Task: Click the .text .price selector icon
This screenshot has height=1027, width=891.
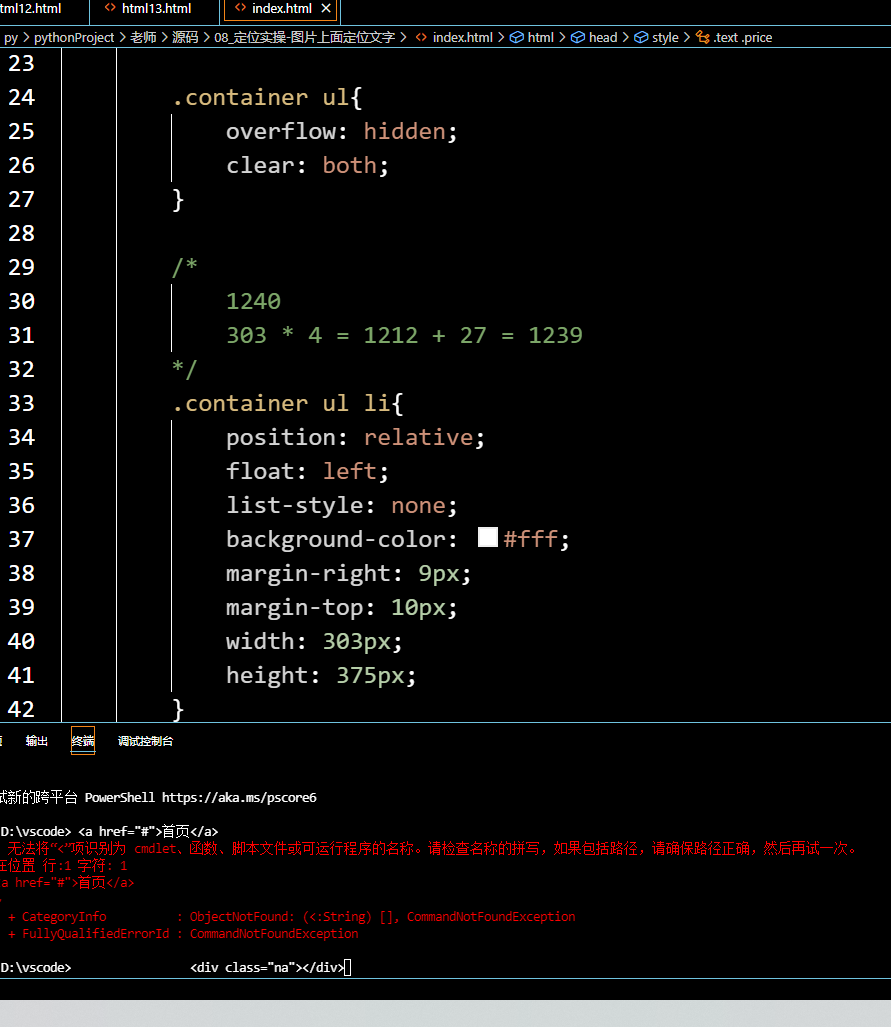Action: [703, 37]
